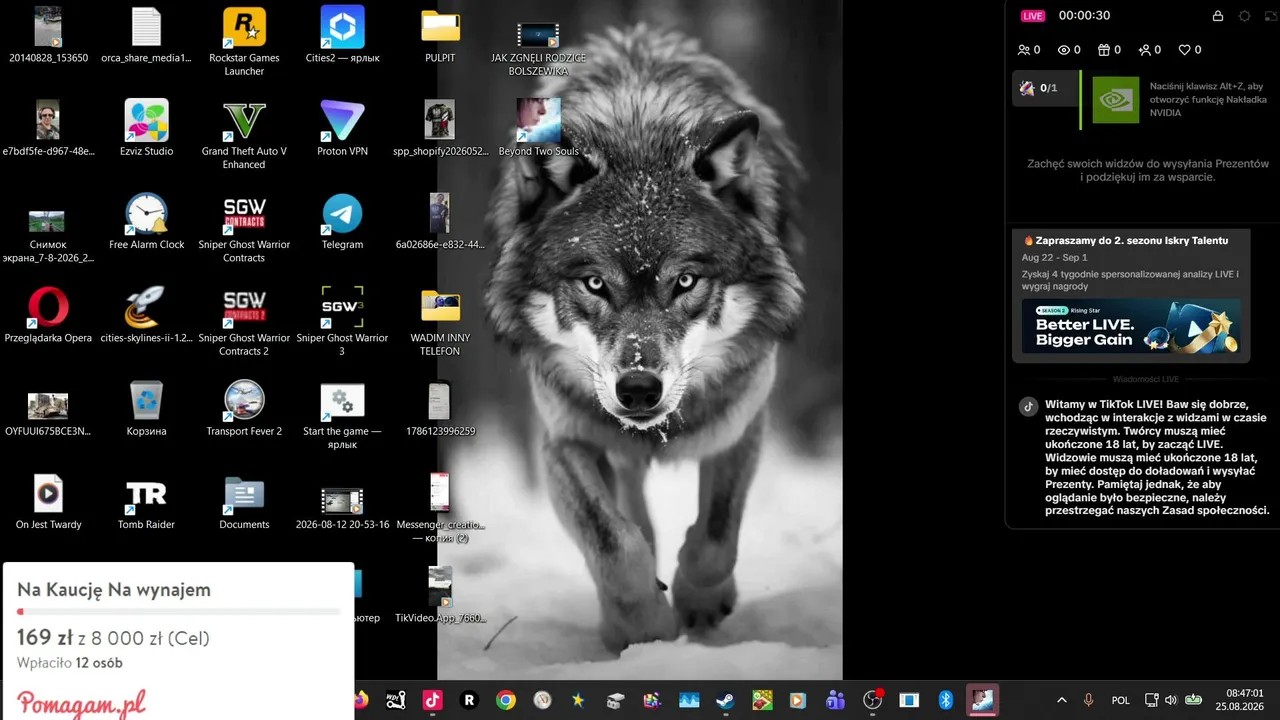
Task: Click the 00:00:30 LIVE duration timer
Action: [x=1085, y=16]
